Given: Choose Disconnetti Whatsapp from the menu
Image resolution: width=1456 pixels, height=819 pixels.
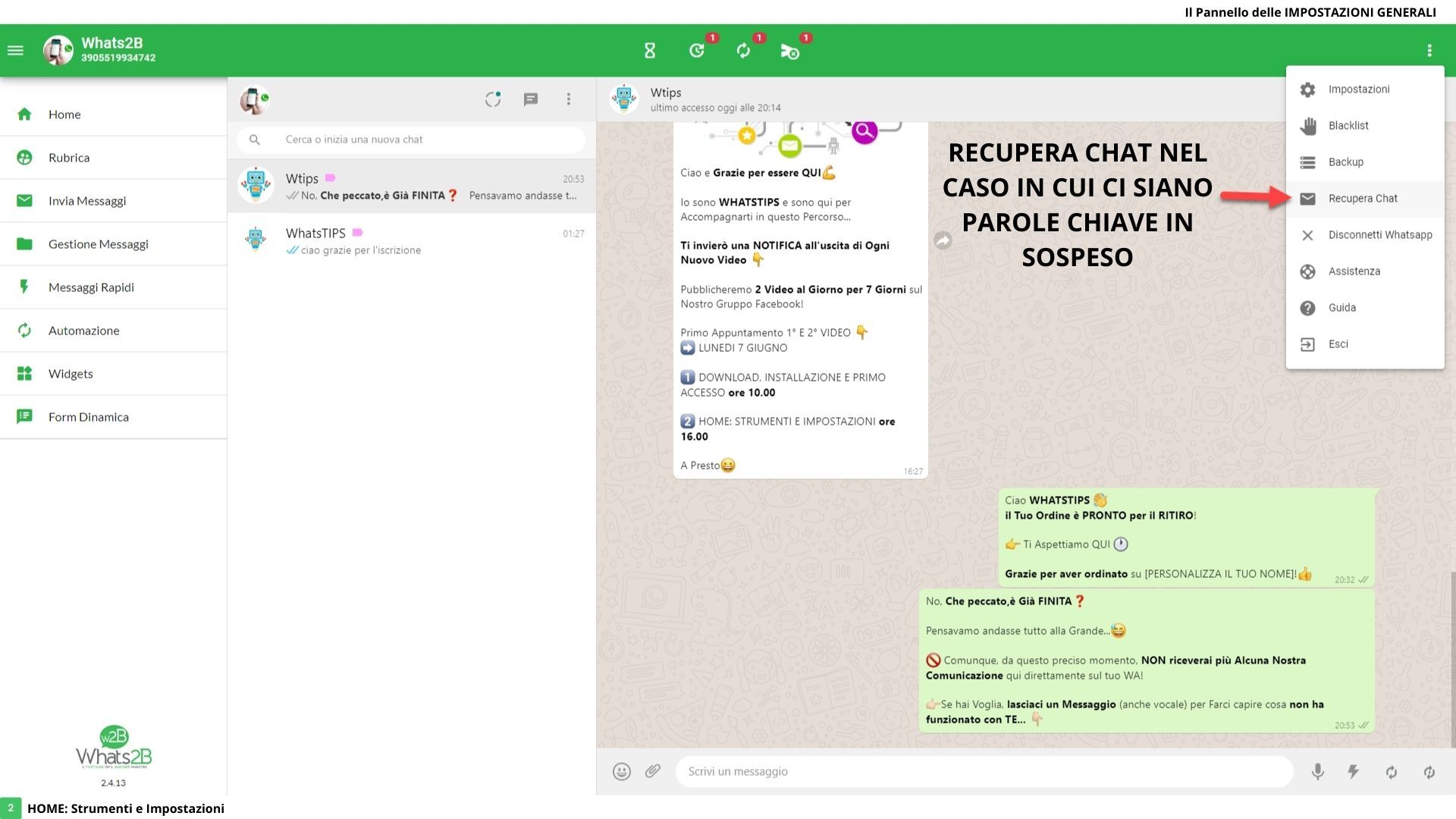Looking at the screenshot, I should pyautogui.click(x=1365, y=235).
